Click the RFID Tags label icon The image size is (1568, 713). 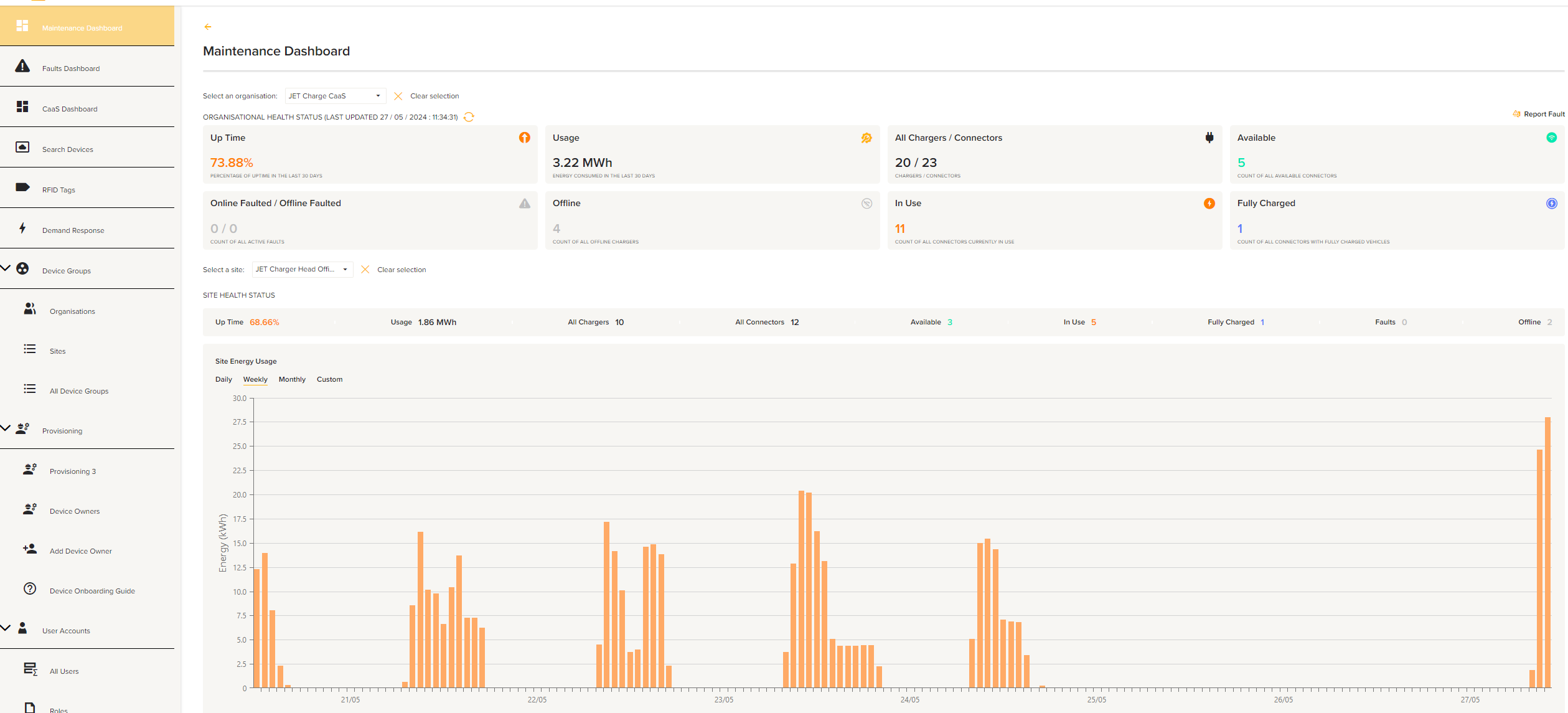[x=22, y=187]
